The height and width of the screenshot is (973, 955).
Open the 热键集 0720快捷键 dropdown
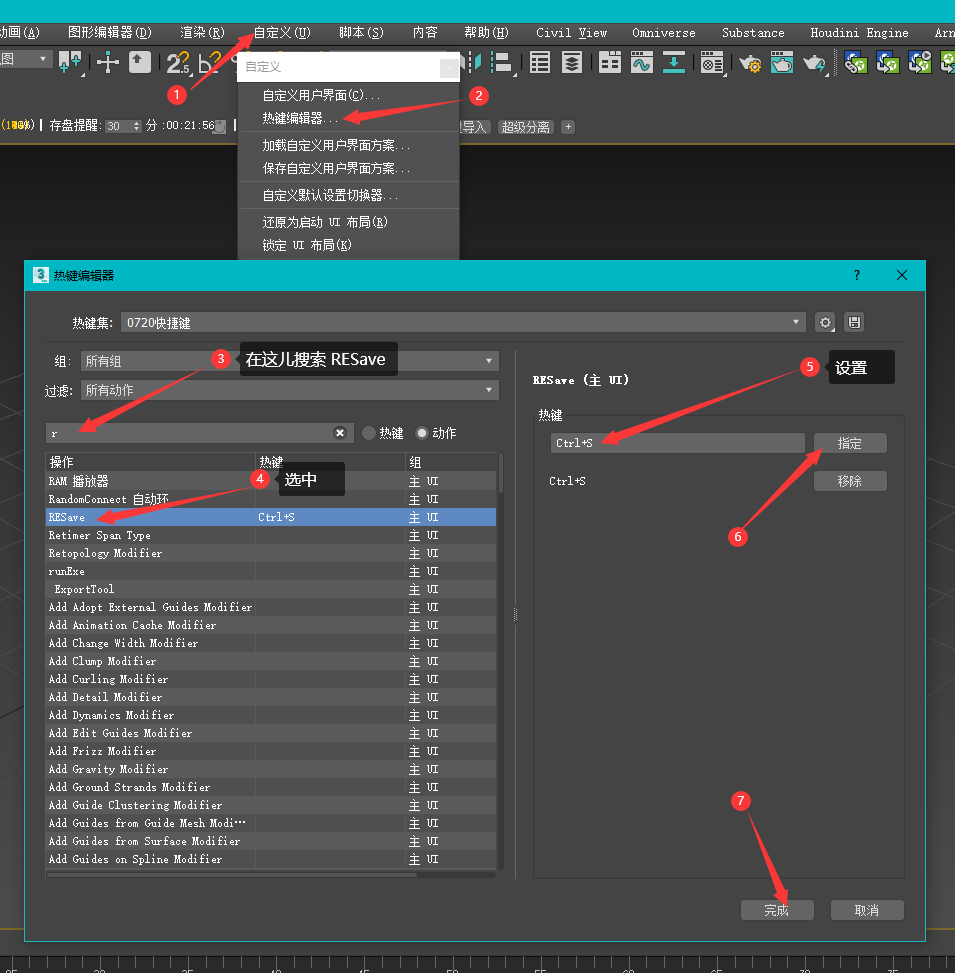click(x=463, y=323)
